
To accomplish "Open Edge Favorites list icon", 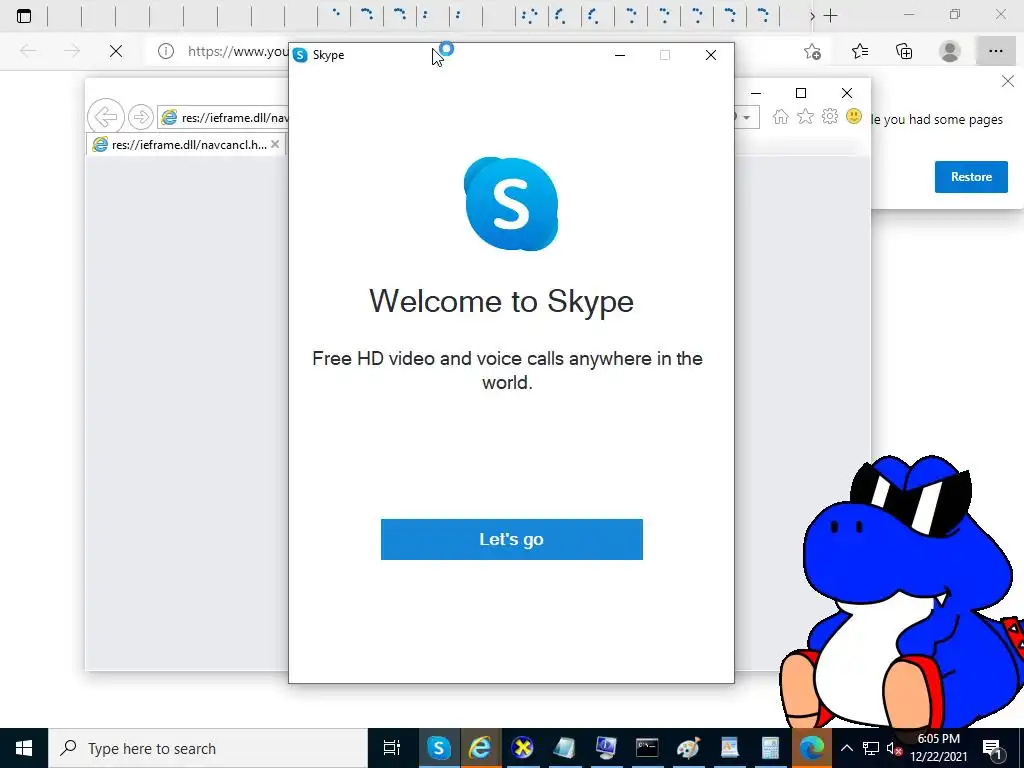I will click(x=859, y=51).
